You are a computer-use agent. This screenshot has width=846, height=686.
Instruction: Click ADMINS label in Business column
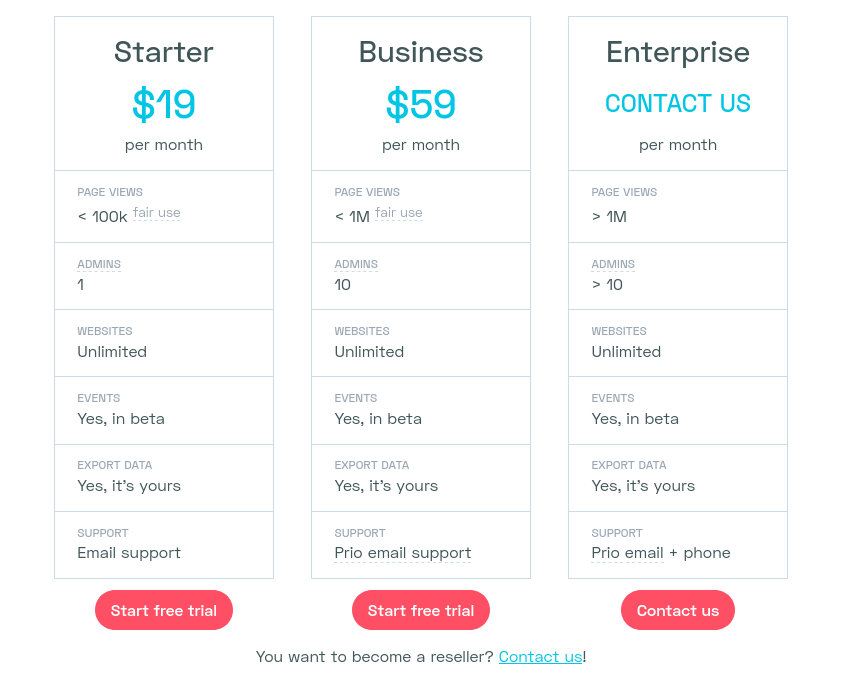click(x=356, y=264)
